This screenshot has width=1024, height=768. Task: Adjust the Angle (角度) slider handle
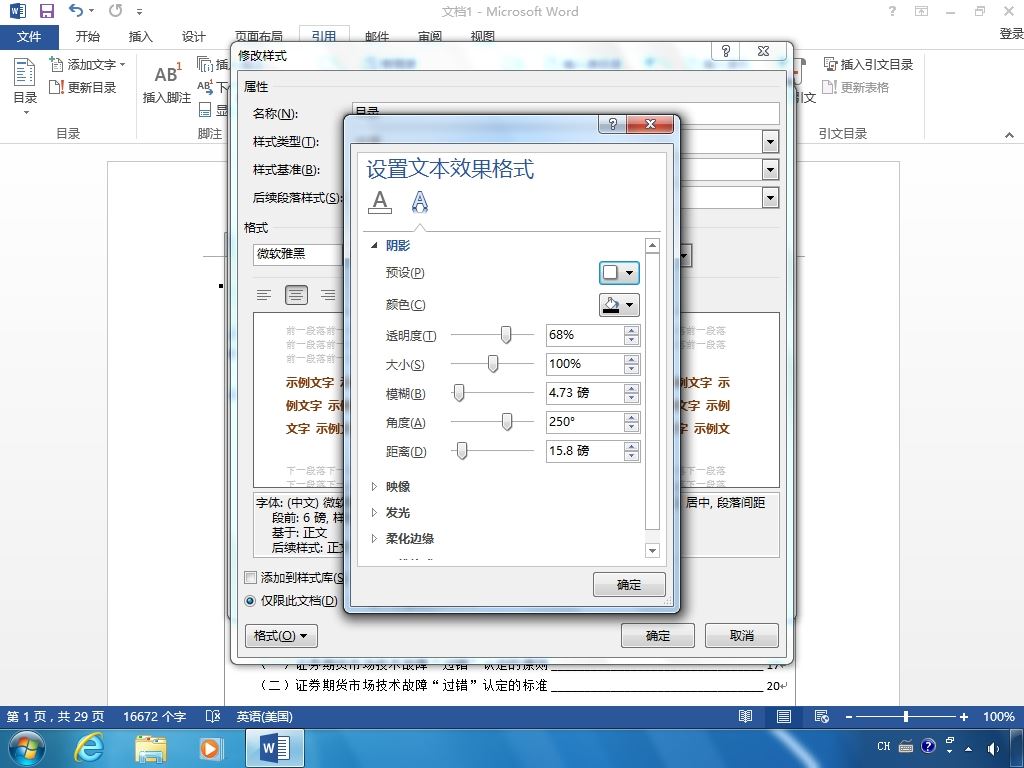coord(507,422)
